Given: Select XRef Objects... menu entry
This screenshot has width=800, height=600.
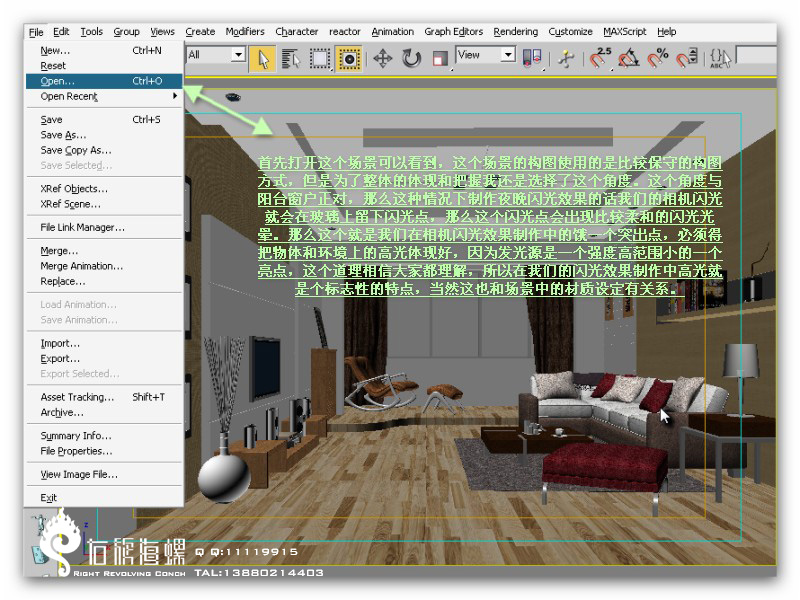Looking at the screenshot, I should [104, 189].
